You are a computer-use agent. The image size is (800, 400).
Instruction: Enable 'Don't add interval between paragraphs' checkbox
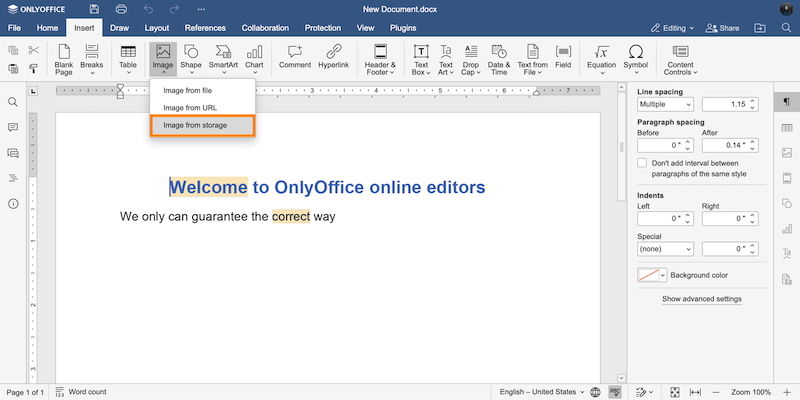642,162
